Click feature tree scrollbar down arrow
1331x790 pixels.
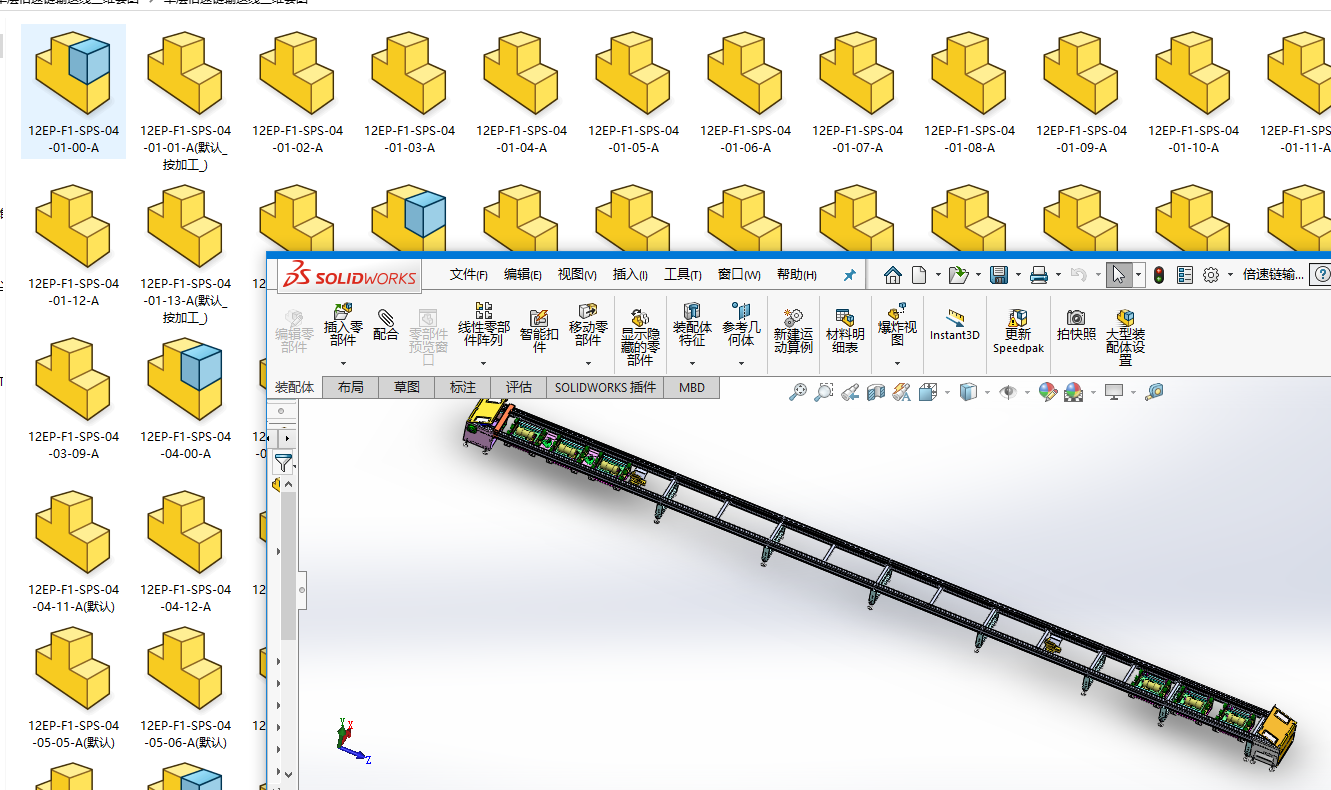(x=289, y=773)
